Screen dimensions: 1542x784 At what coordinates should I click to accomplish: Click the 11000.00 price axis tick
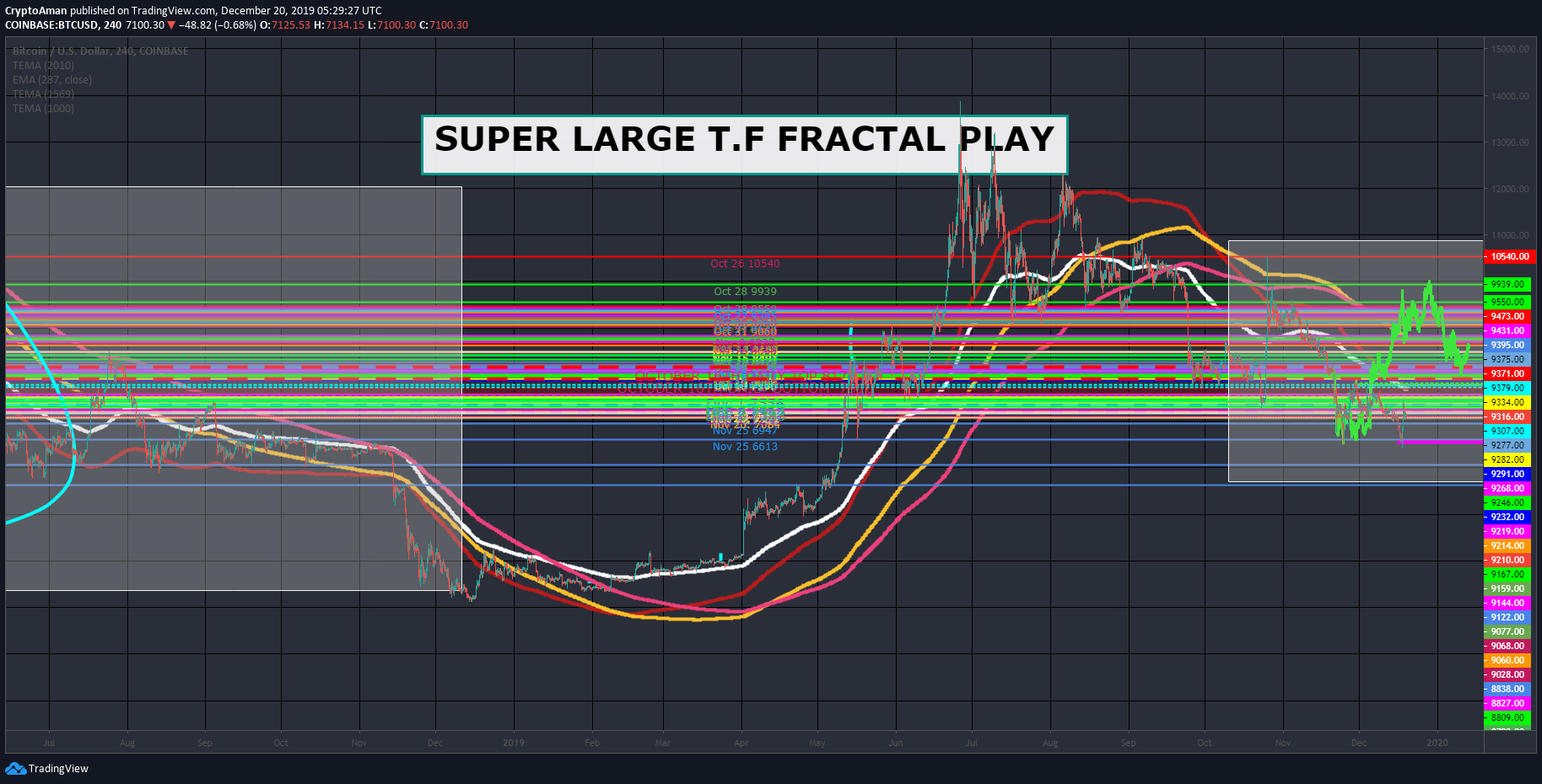coord(1510,235)
